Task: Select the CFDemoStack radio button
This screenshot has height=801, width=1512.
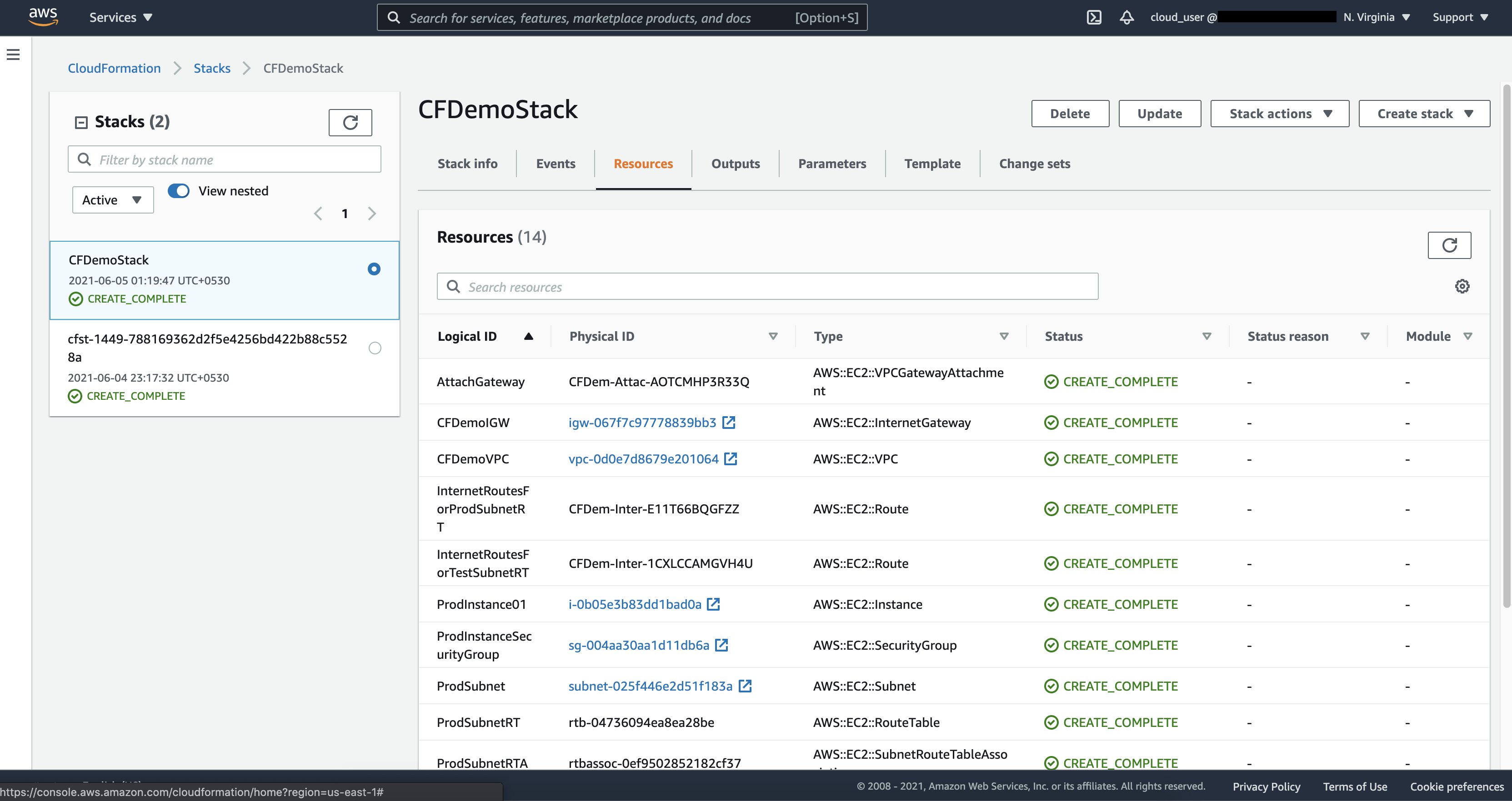Action: (x=374, y=269)
